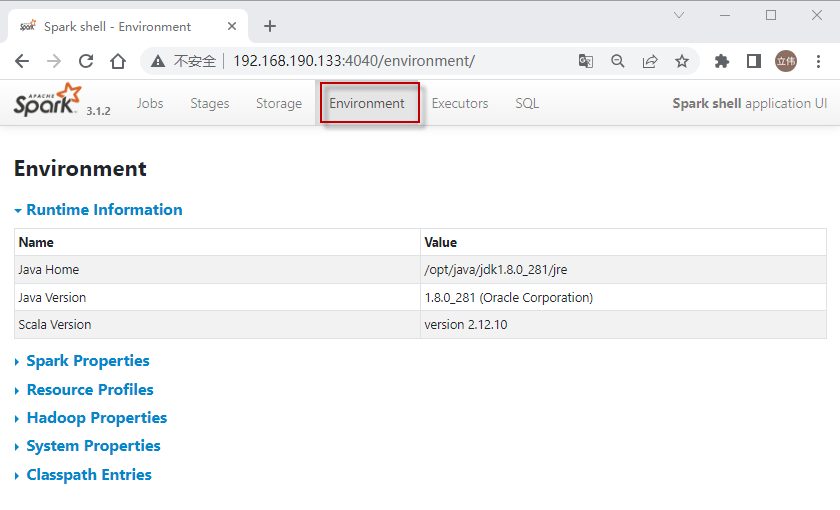Open the zoom magnifier icon
This screenshot has width=840, height=510.
click(618, 61)
